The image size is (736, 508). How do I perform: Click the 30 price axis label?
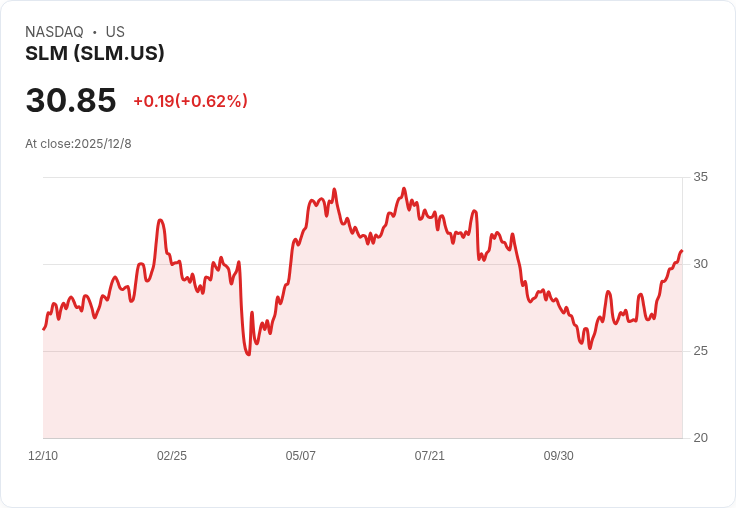tap(700, 264)
